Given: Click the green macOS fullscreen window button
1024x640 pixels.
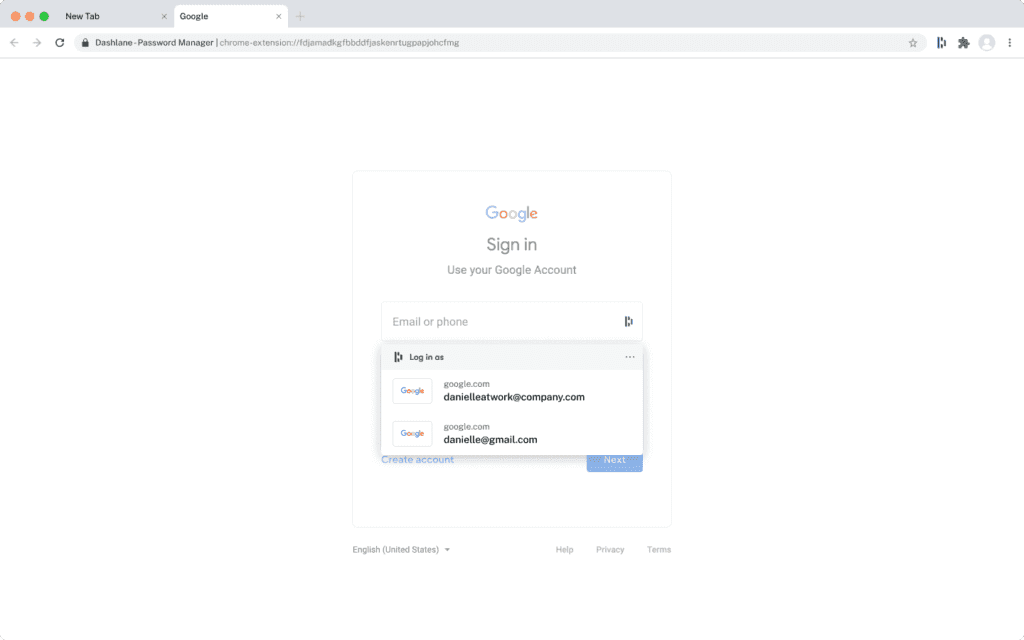Looking at the screenshot, I should click(44, 16).
